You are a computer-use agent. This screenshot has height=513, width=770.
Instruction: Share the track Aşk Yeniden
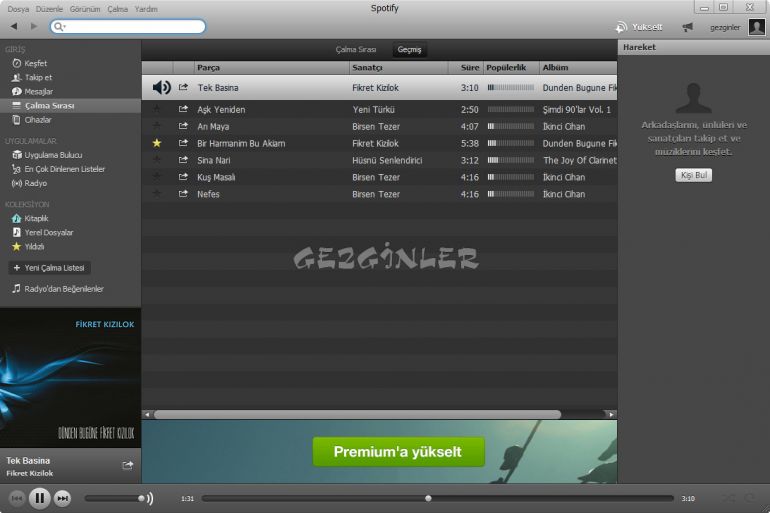click(x=183, y=109)
